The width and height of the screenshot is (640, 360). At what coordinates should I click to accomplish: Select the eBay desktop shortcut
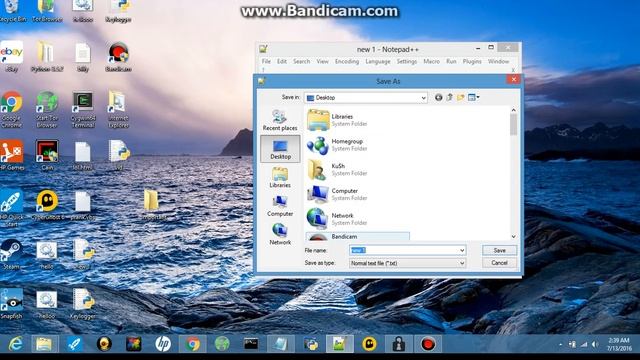click(11, 56)
